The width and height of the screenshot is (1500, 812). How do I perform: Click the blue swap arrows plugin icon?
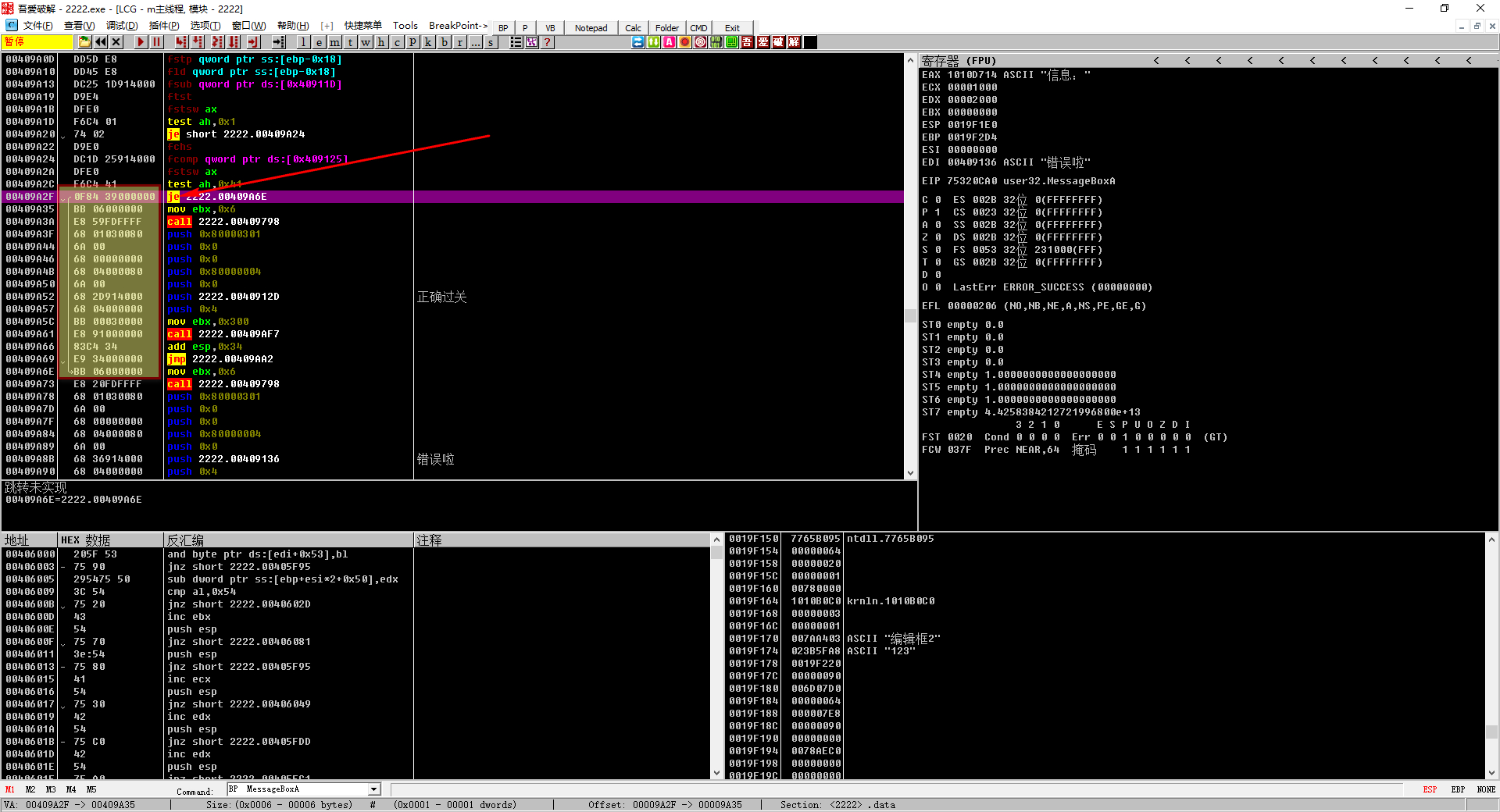coord(637,42)
